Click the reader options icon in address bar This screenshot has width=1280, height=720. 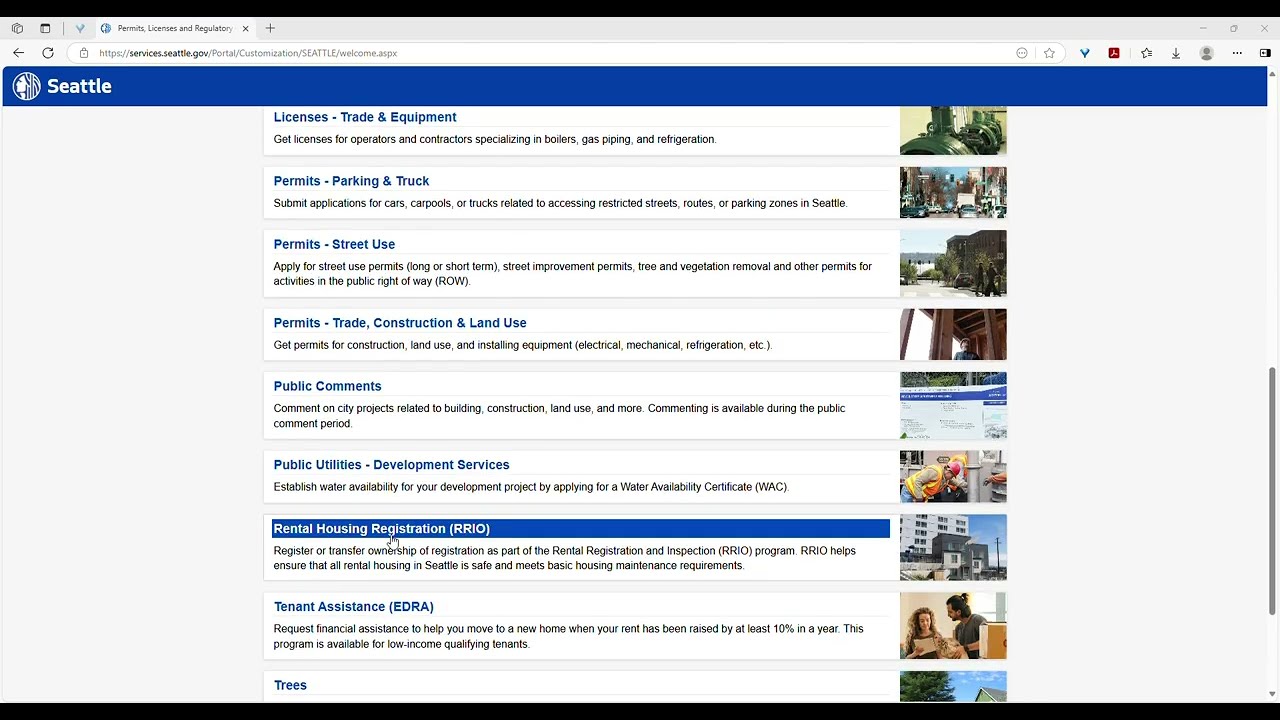click(1022, 53)
